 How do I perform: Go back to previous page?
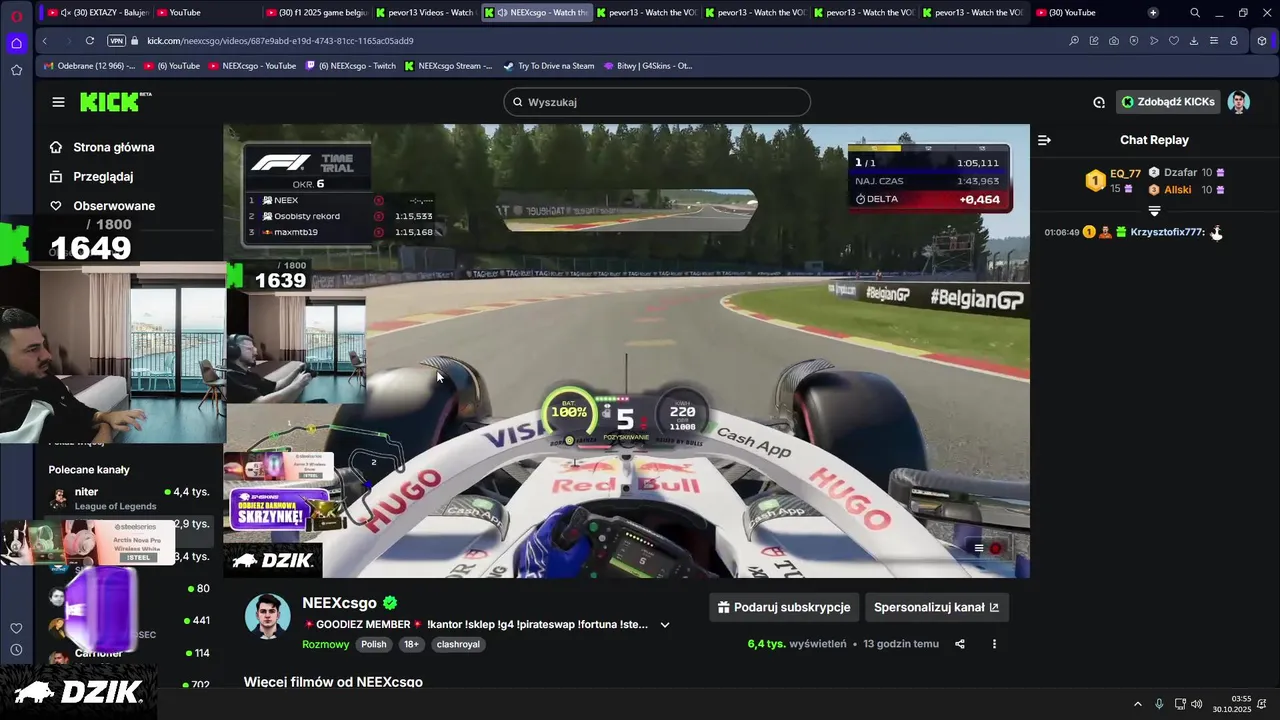coord(44,41)
